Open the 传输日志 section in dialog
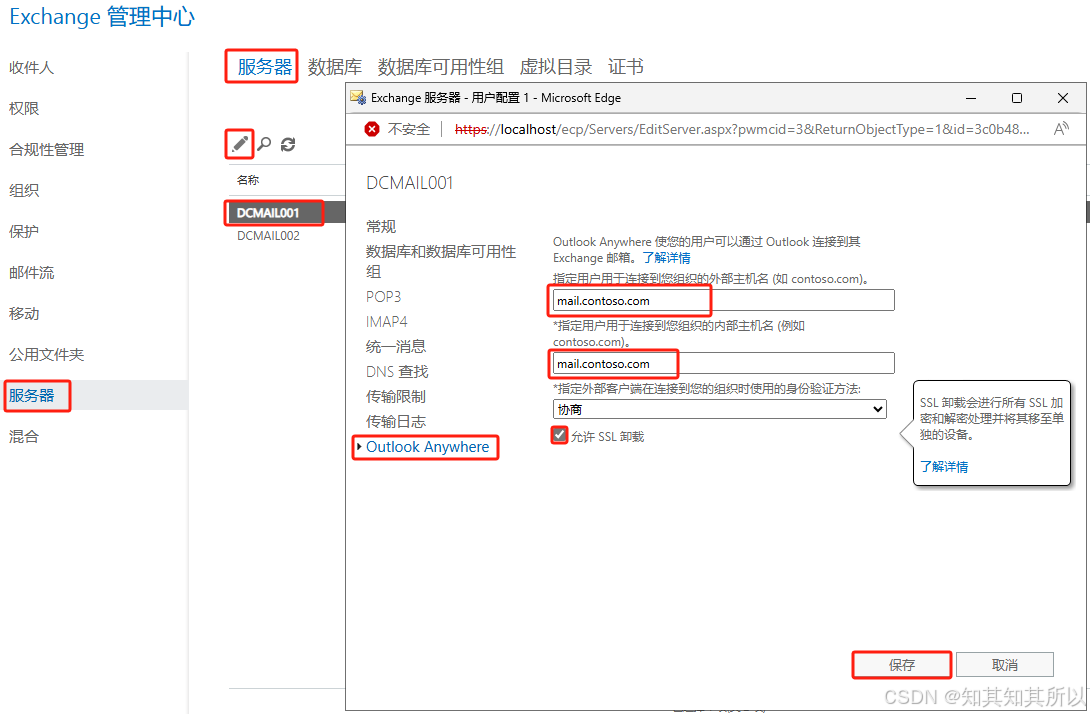Image resolution: width=1090 pixels, height=714 pixels. 396,421
